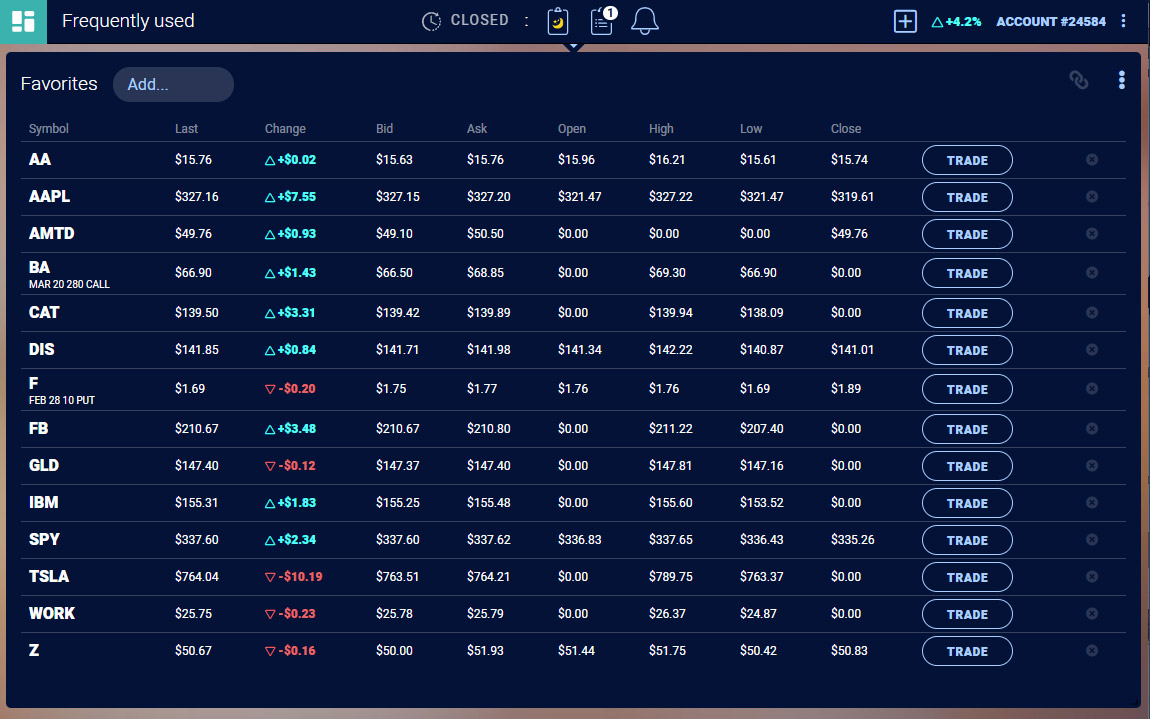Click TRADE button for GLD
The width and height of the screenshot is (1150, 719).
tap(967, 466)
